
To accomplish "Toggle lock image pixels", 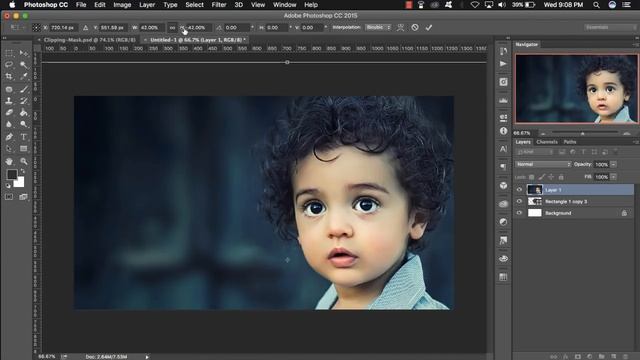I will click(x=541, y=177).
